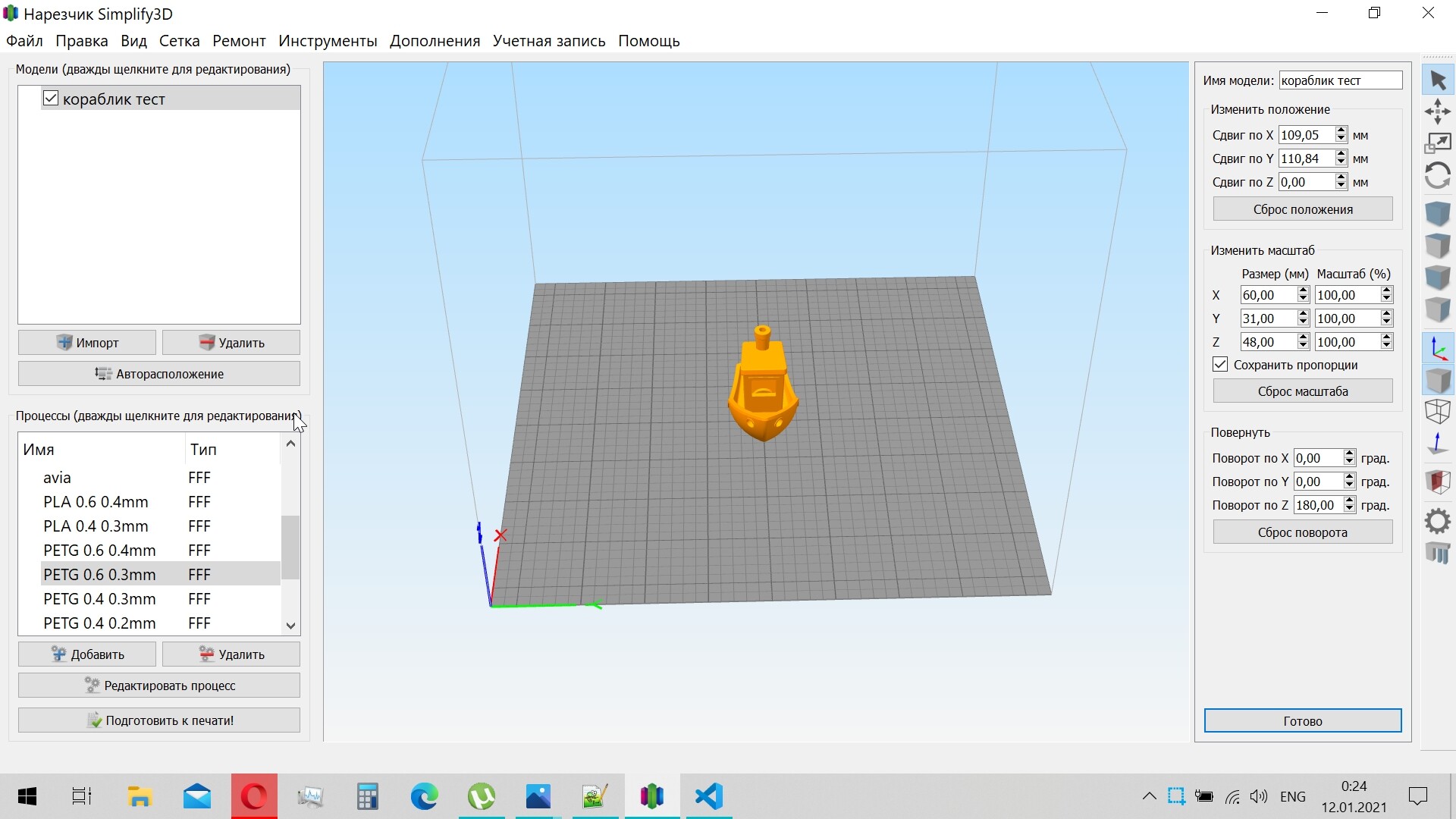Switch to front view cube icon

pyautogui.click(x=1438, y=278)
